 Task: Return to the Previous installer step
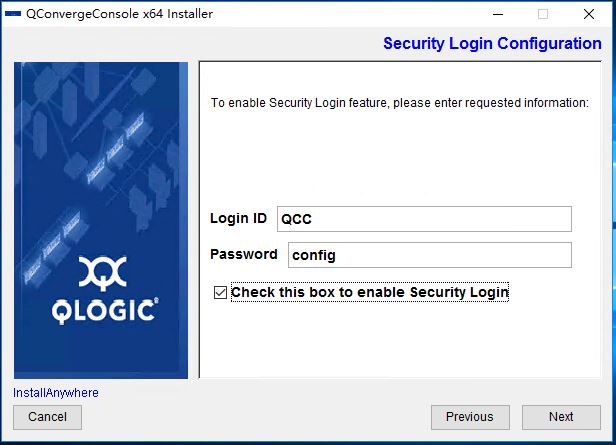pyautogui.click(x=470, y=417)
